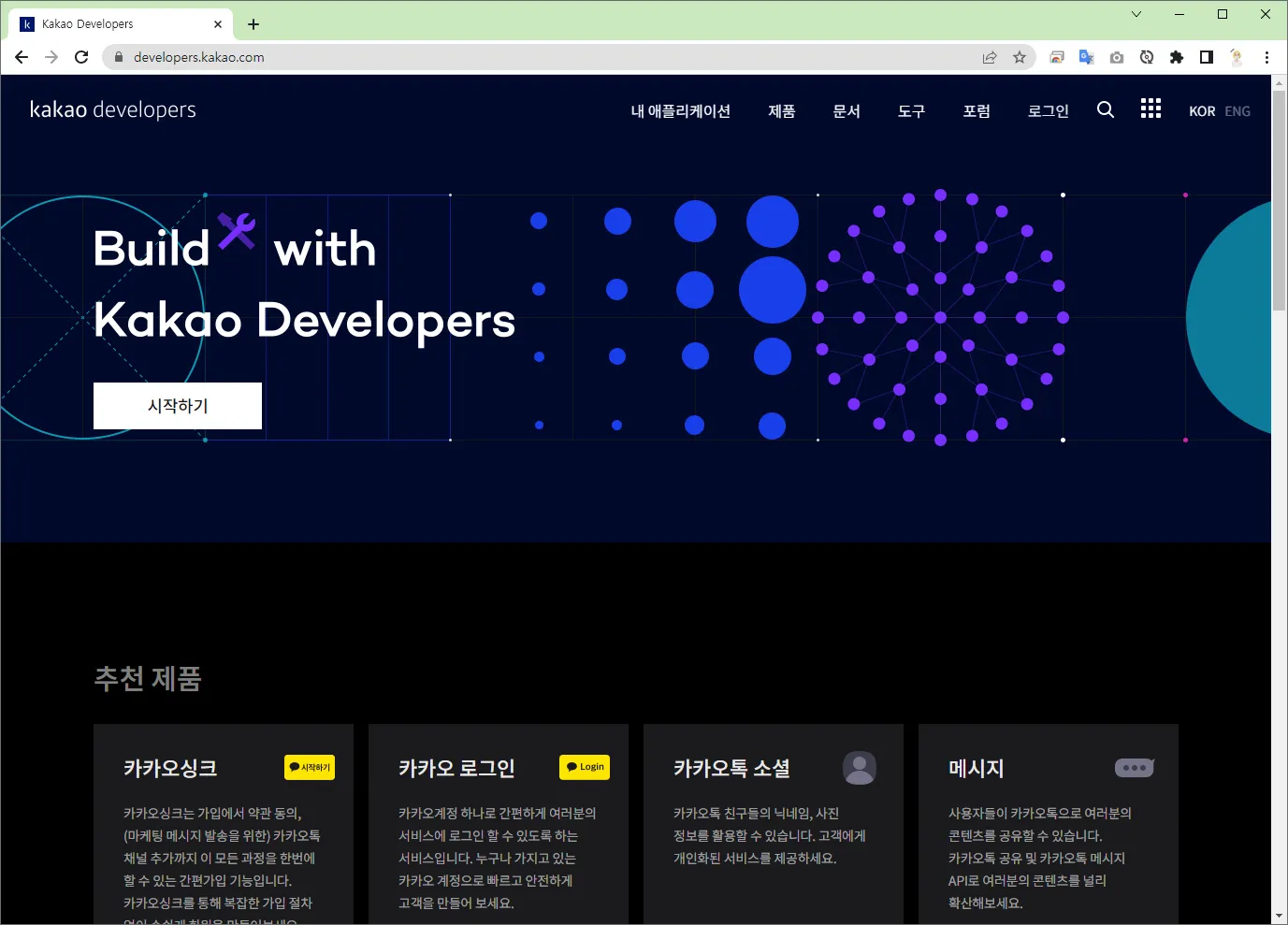1288x925 pixels.
Task: Click the 추천 제품 section heading
Action: (148, 678)
